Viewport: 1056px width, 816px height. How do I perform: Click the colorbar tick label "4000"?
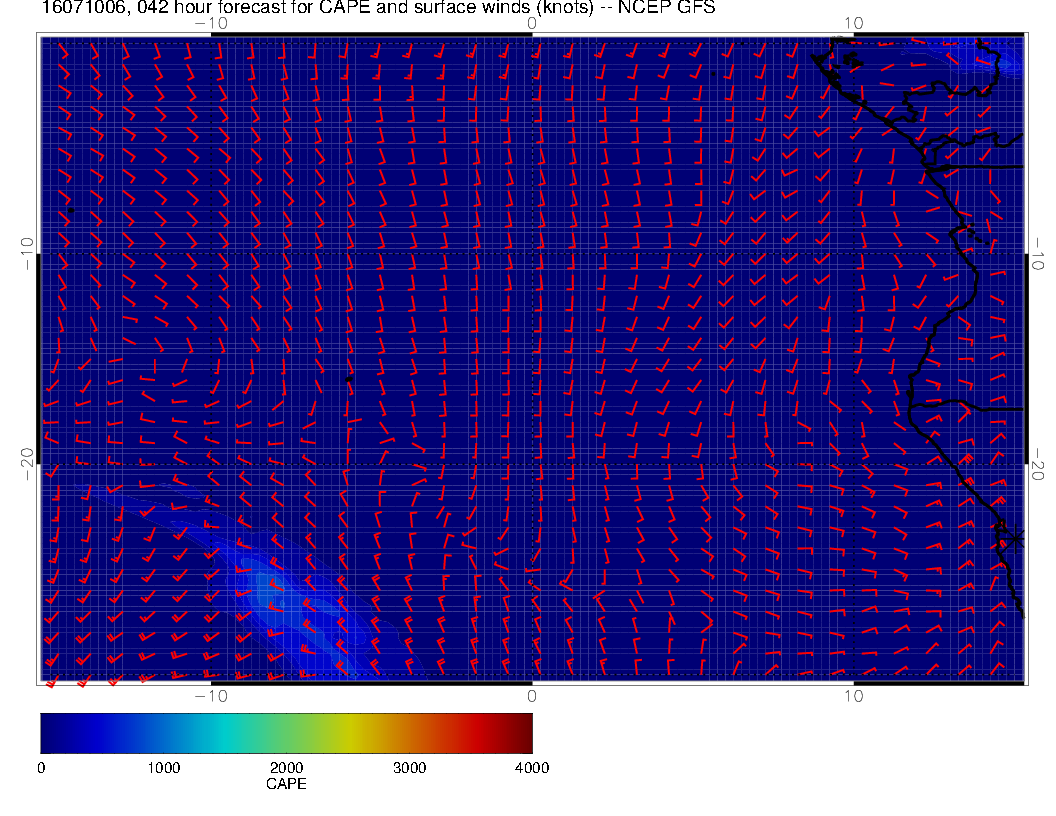(532, 768)
